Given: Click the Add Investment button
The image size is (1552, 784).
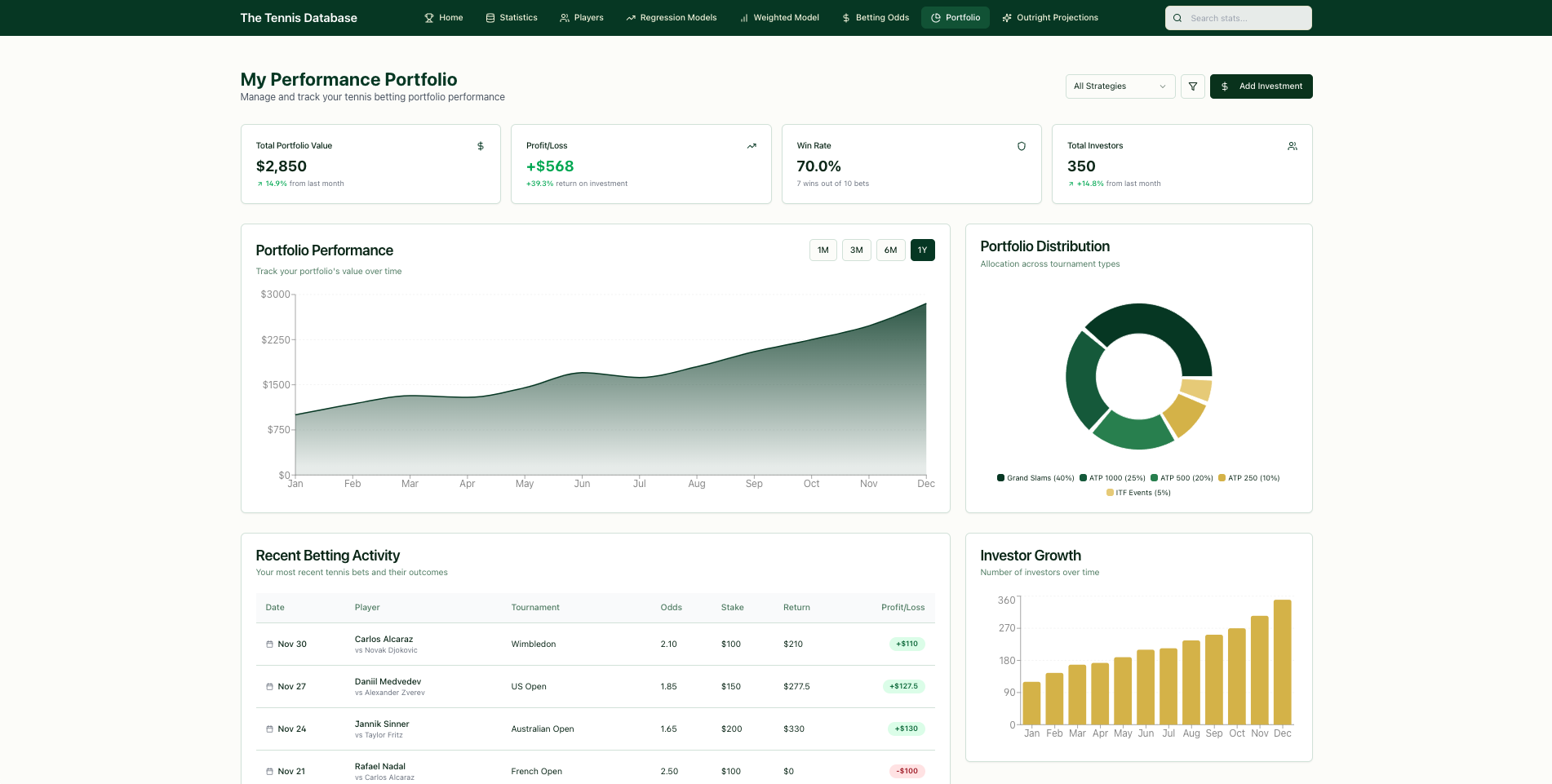Looking at the screenshot, I should click(x=1261, y=86).
